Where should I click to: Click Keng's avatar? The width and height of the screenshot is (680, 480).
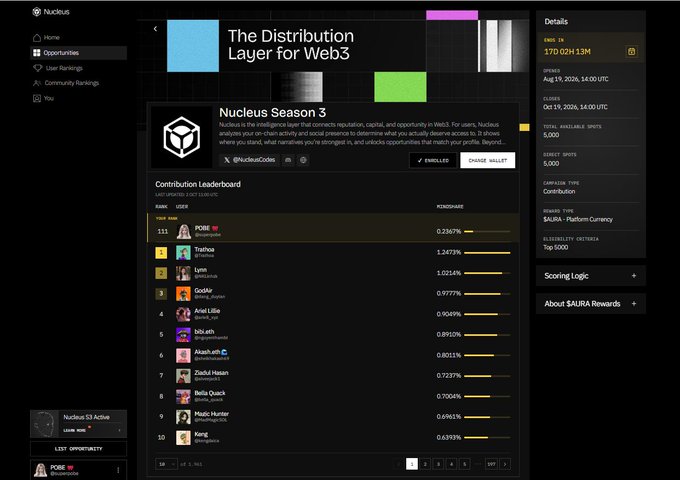(183, 438)
